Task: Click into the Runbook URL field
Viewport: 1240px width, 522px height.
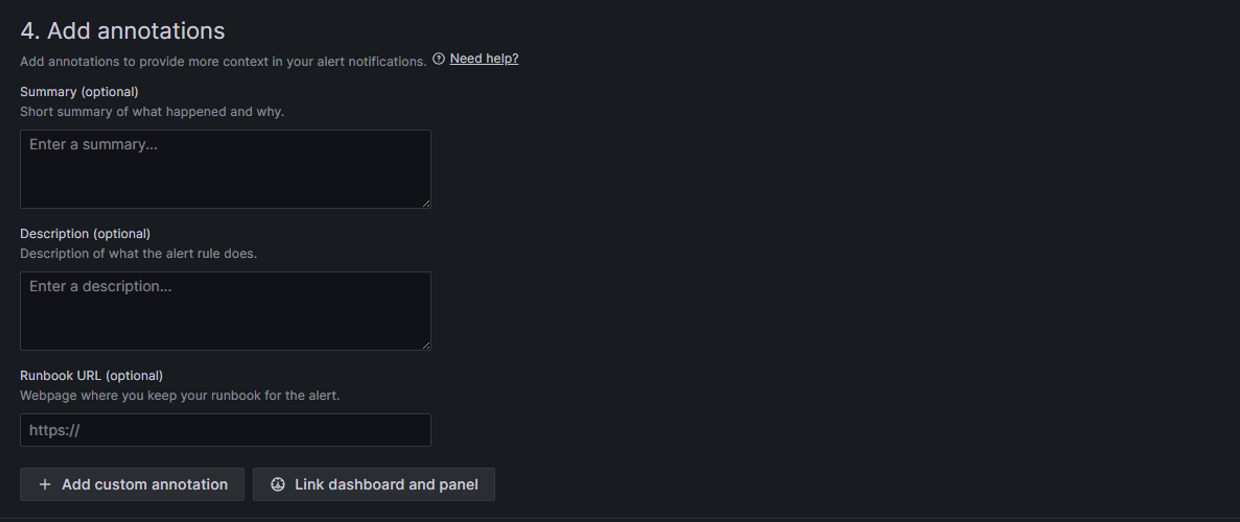Action: coord(225,430)
